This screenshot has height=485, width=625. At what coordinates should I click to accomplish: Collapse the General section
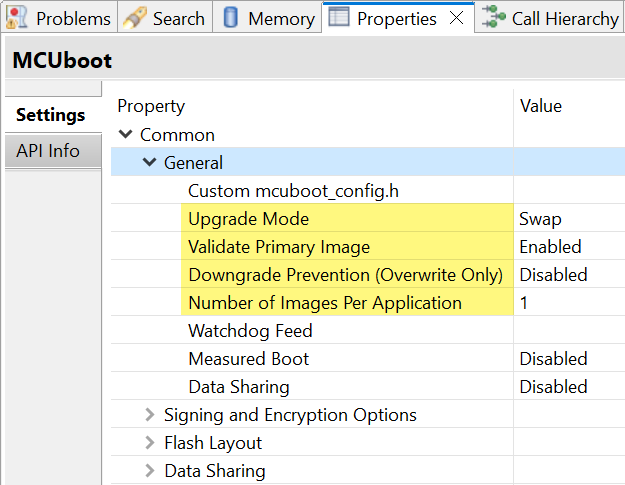[149, 163]
